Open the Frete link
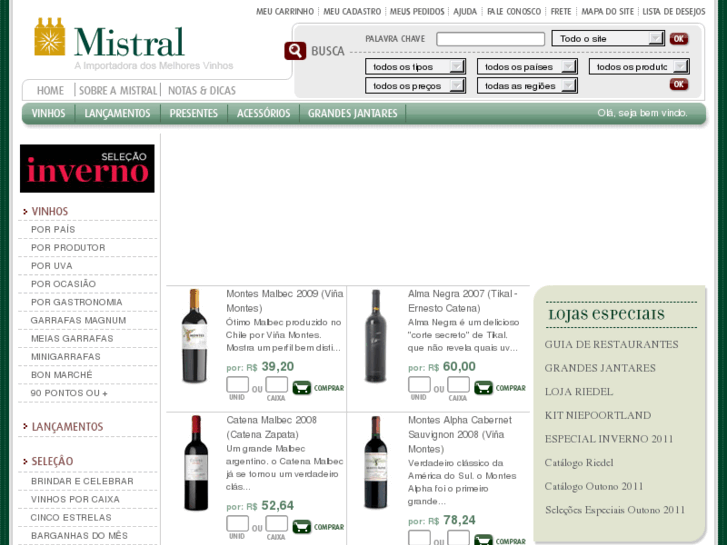The height and width of the screenshot is (545, 727). (561, 12)
